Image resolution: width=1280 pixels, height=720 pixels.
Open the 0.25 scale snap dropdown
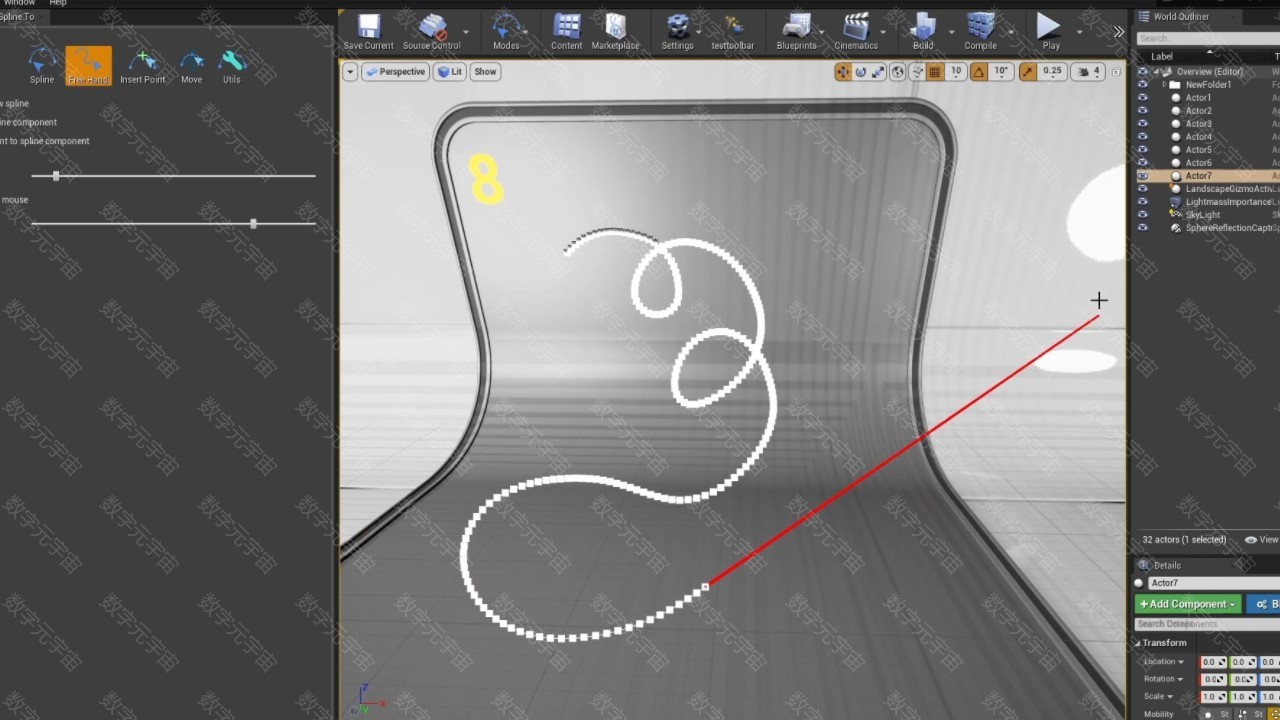pyautogui.click(x=1052, y=72)
